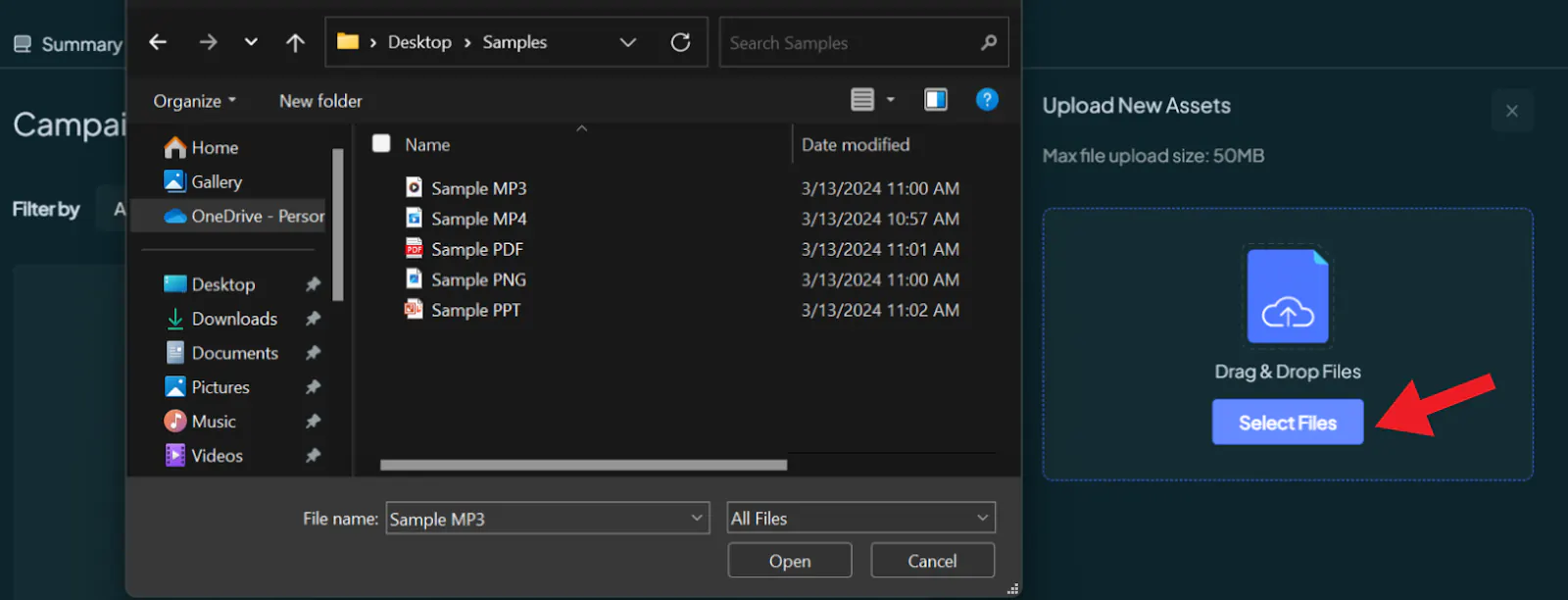Click the Samples breadcrumb segment
1568x600 pixels.
(x=514, y=42)
